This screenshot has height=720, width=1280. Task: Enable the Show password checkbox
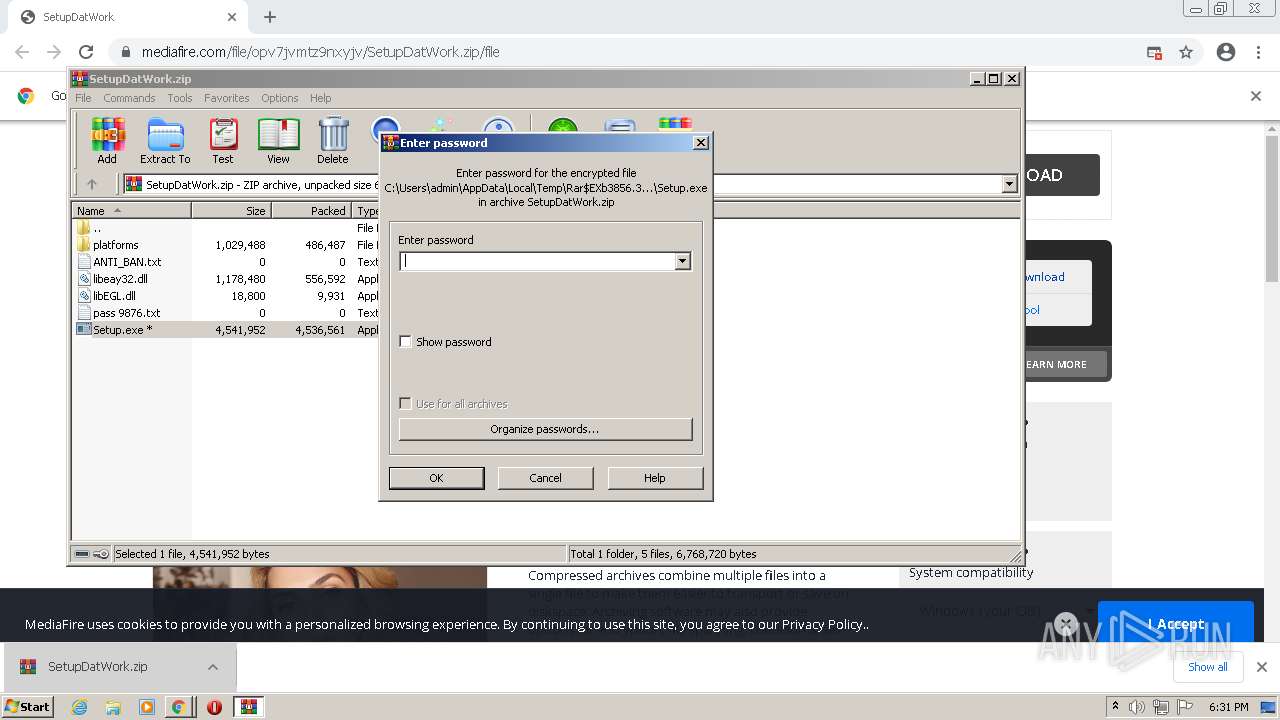tap(405, 342)
